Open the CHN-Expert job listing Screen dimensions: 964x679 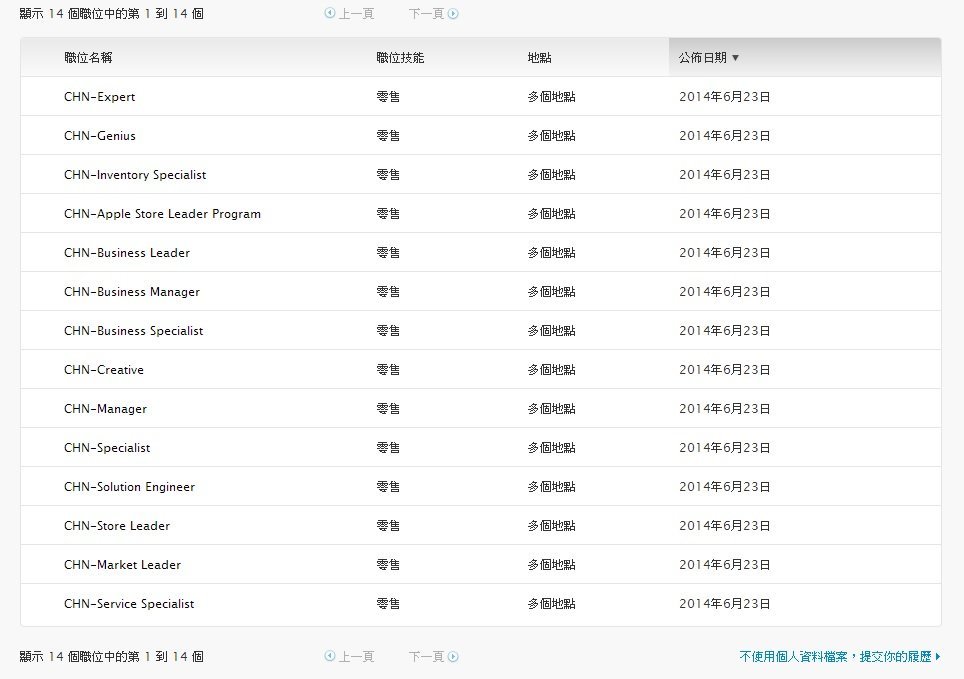point(99,97)
